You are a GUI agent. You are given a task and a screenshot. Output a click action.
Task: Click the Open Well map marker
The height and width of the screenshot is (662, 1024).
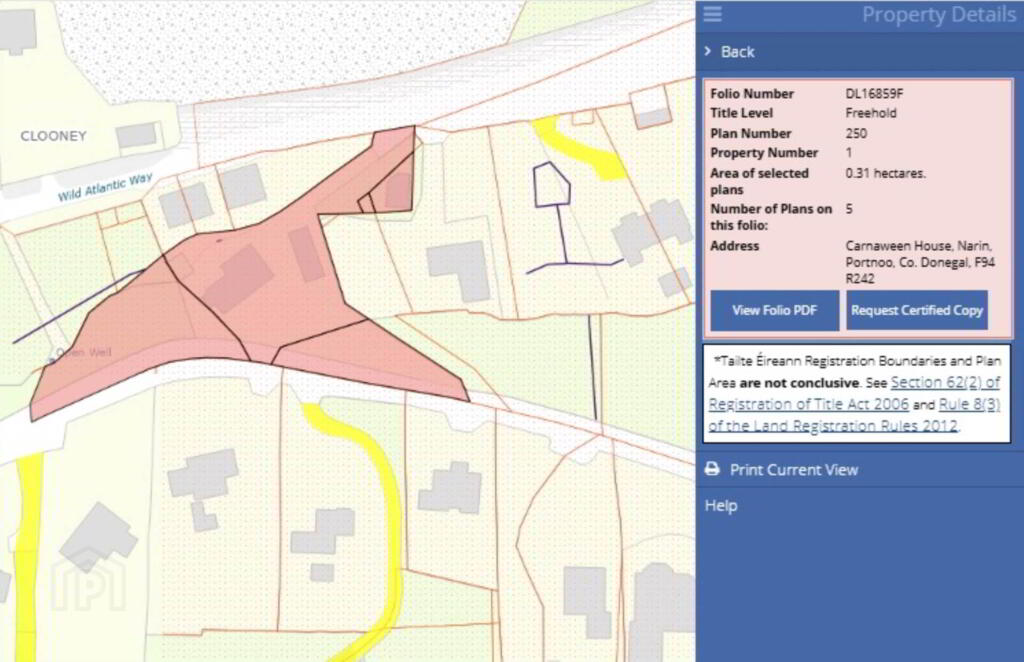(72, 352)
